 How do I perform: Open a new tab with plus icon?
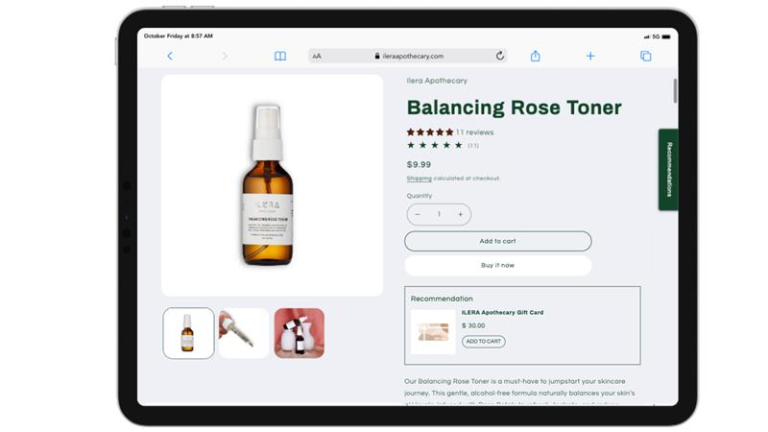590,56
